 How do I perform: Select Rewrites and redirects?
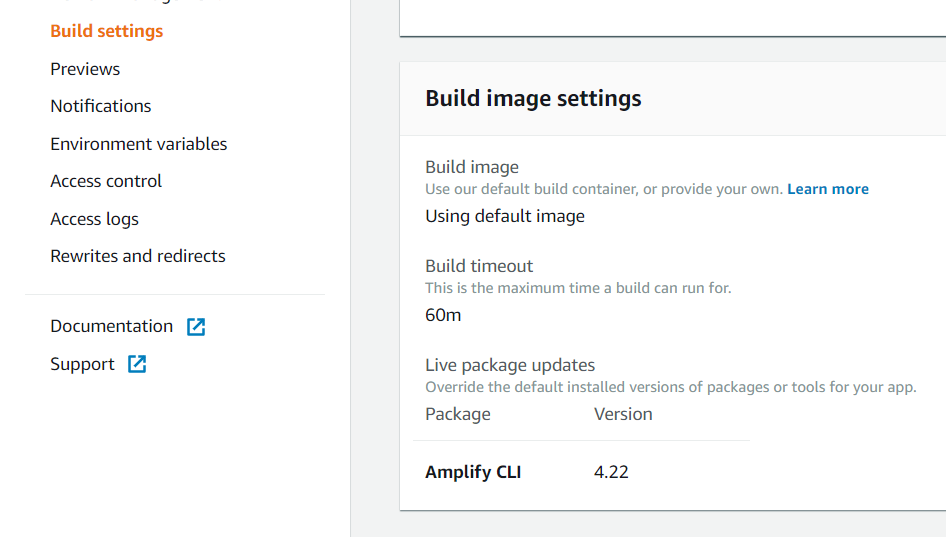point(138,256)
